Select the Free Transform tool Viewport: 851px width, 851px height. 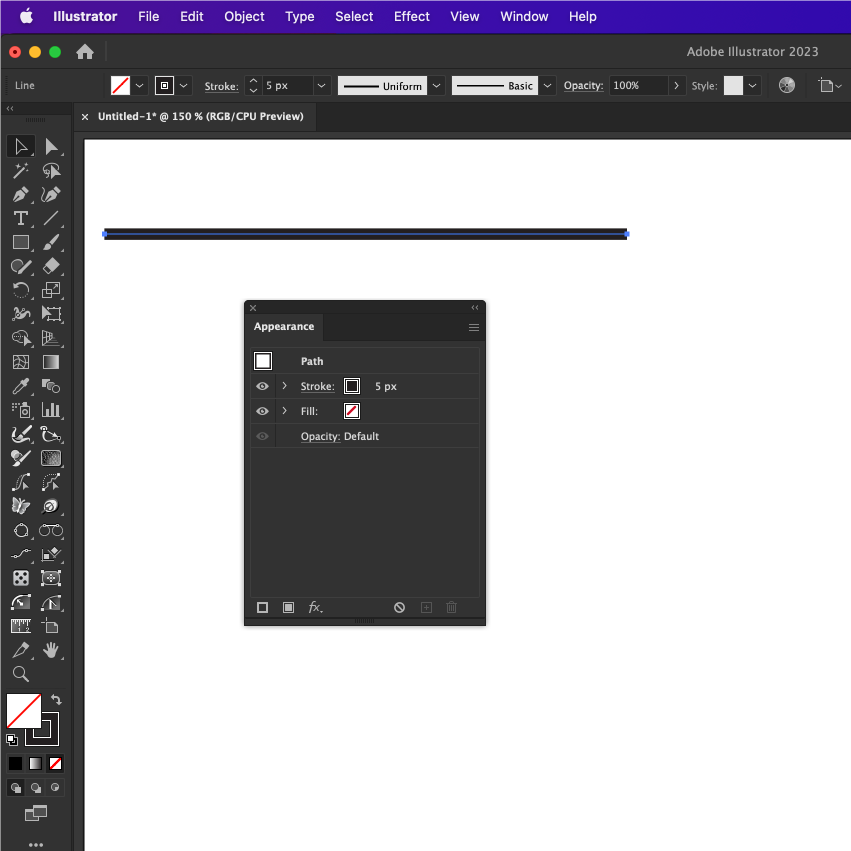tap(51, 314)
